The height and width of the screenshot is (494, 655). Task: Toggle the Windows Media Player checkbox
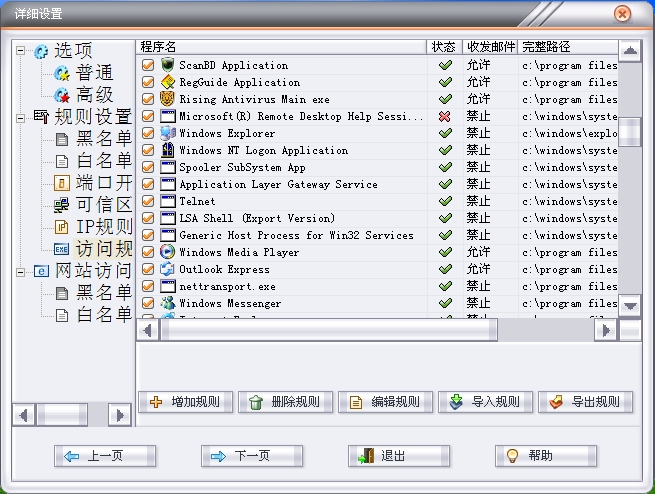click(148, 252)
